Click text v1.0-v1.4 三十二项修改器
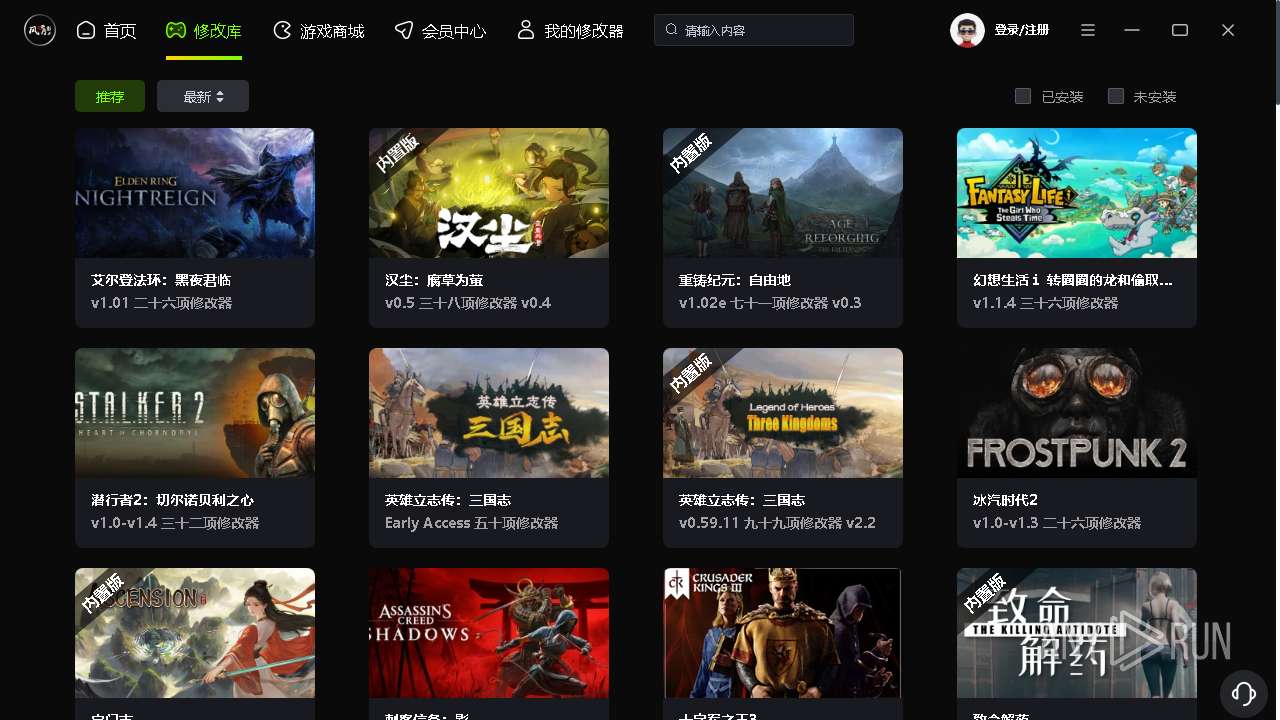The image size is (1280, 720). point(175,523)
